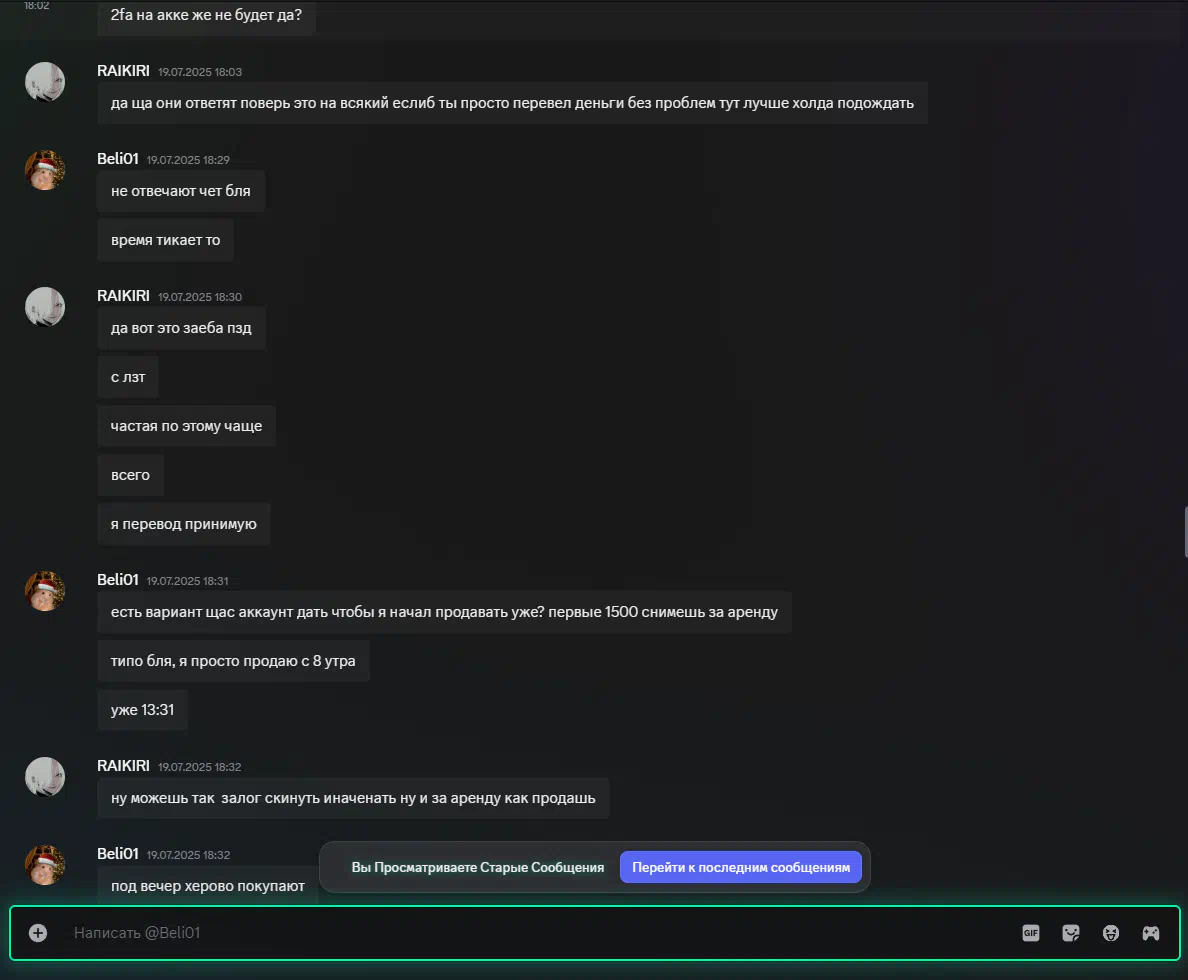This screenshot has width=1188, height=980.
Task: Click Beli01 username at 18:31 message
Action: click(117, 580)
